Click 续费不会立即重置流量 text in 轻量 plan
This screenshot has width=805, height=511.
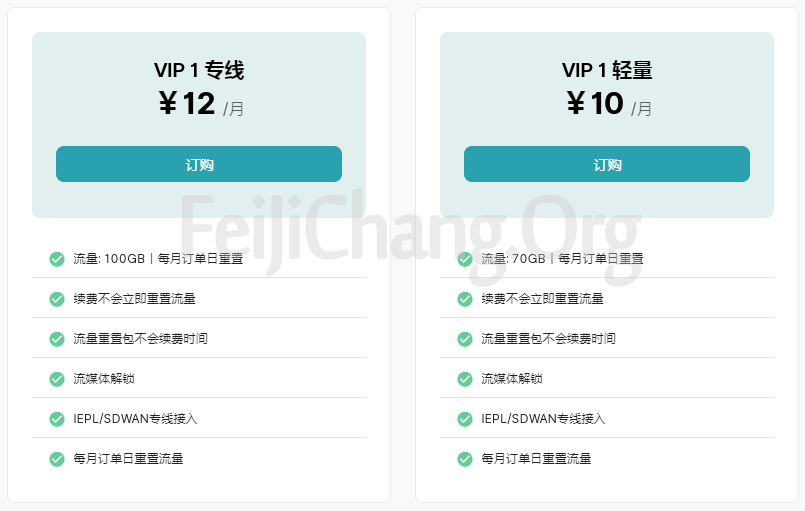point(542,299)
